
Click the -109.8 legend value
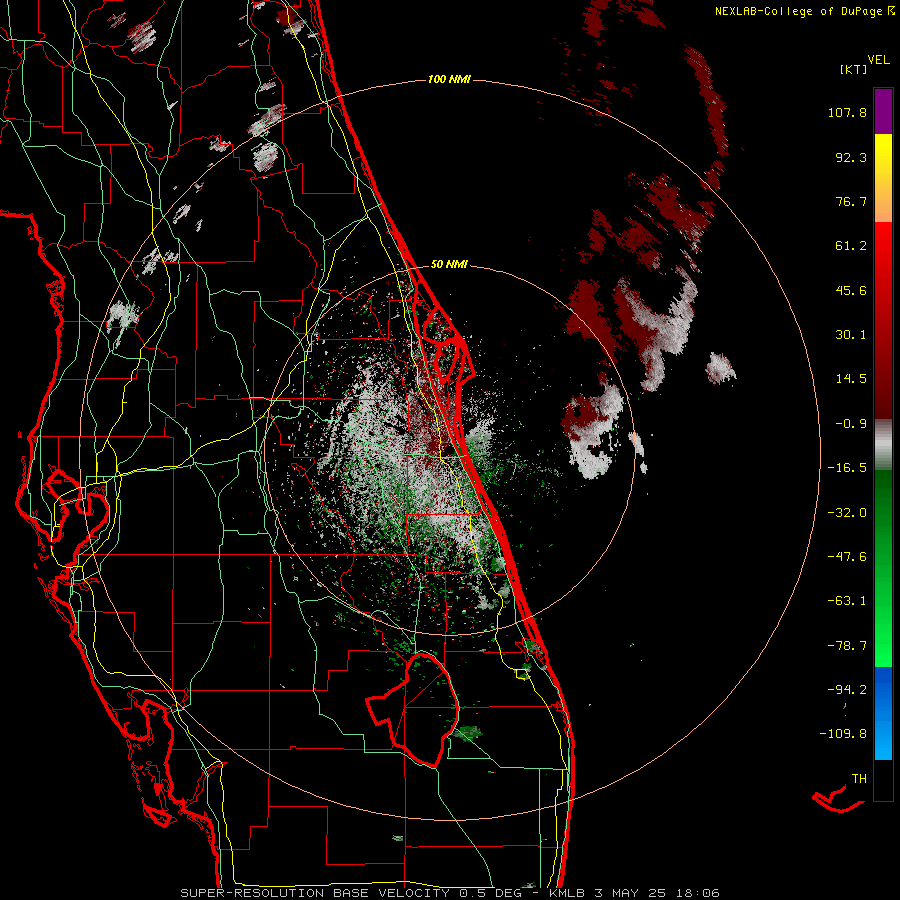coord(843,734)
